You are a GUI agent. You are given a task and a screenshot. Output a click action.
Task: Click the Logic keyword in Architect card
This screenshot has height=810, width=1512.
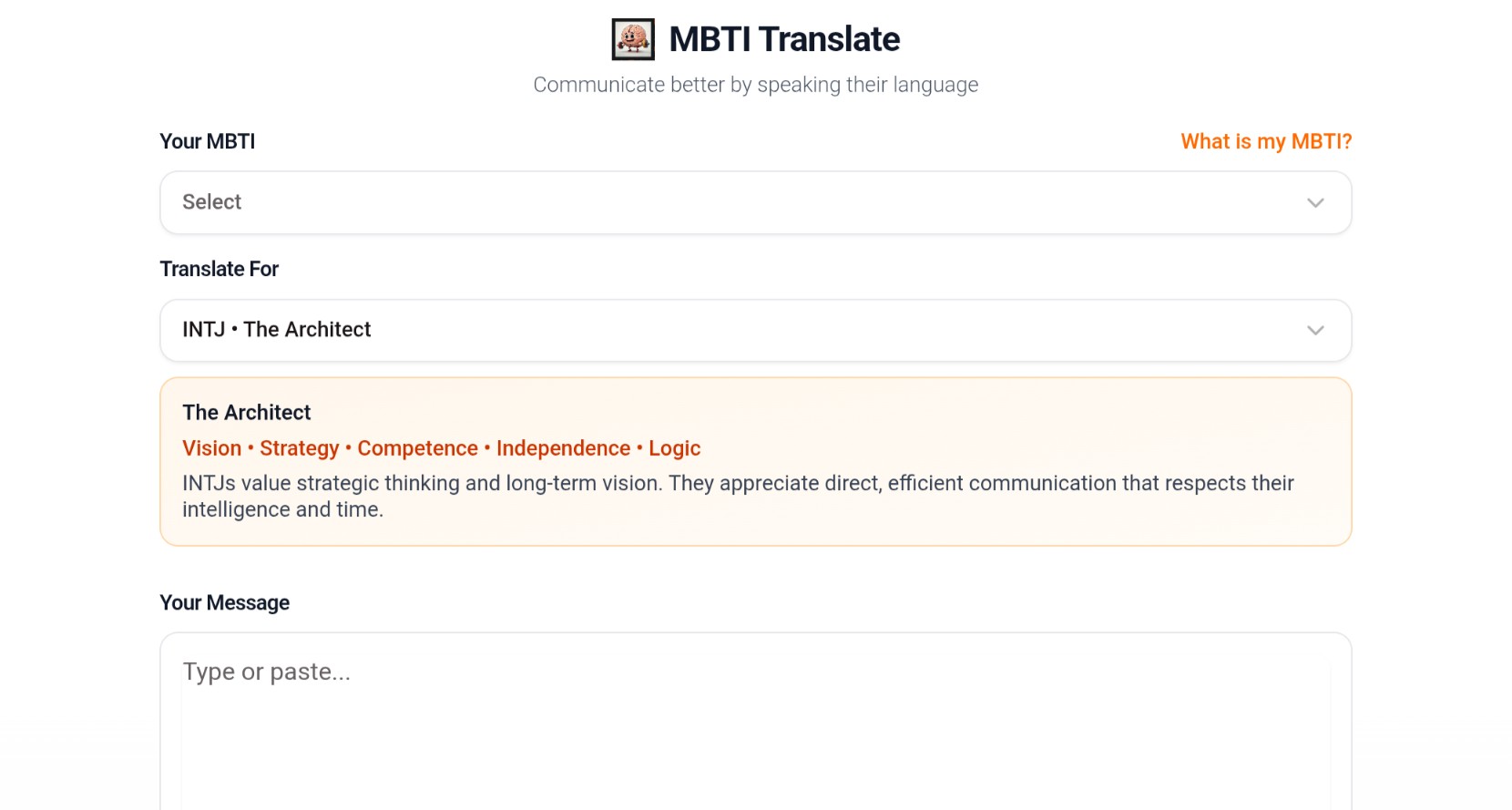pyautogui.click(x=675, y=448)
